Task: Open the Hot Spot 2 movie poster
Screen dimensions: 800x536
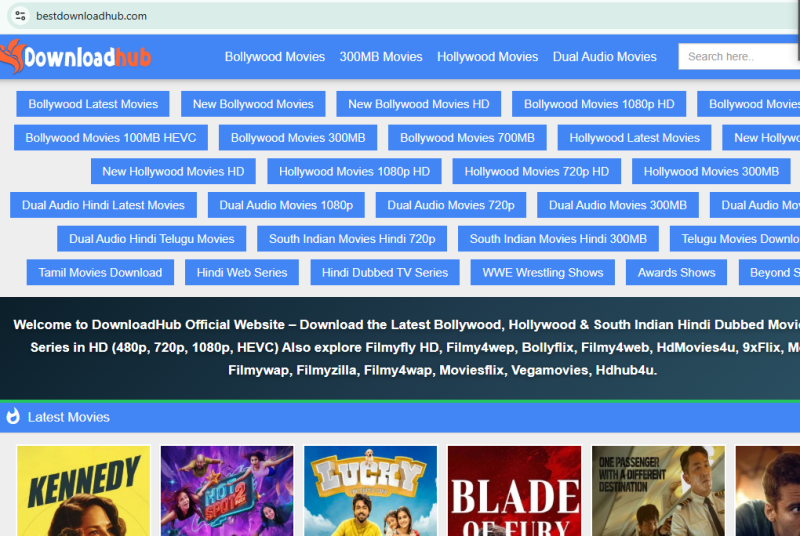Action: click(227, 491)
